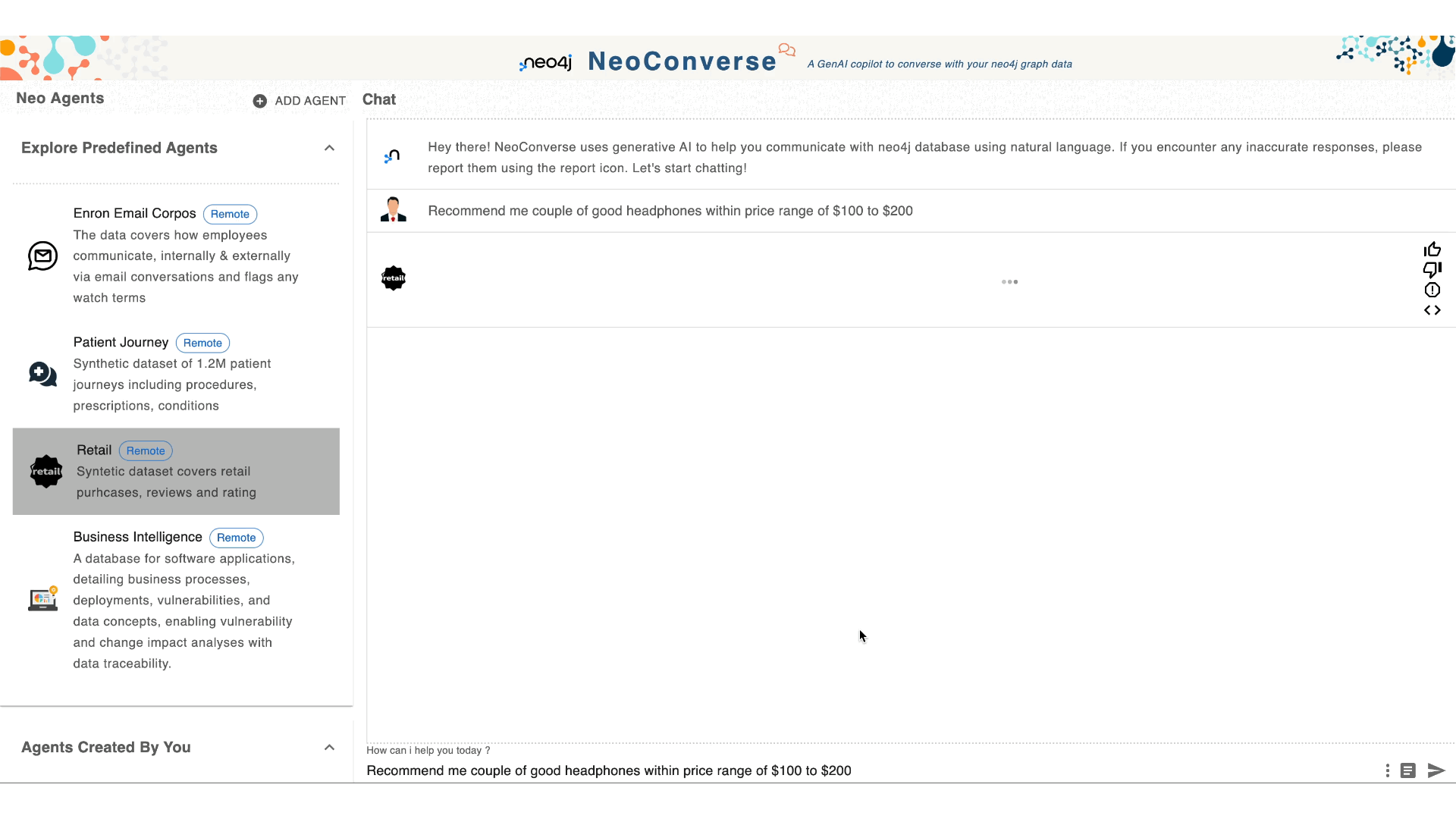This screenshot has width=1456, height=819.
Task: Select the Patient Journey agent icon
Action: [42, 372]
